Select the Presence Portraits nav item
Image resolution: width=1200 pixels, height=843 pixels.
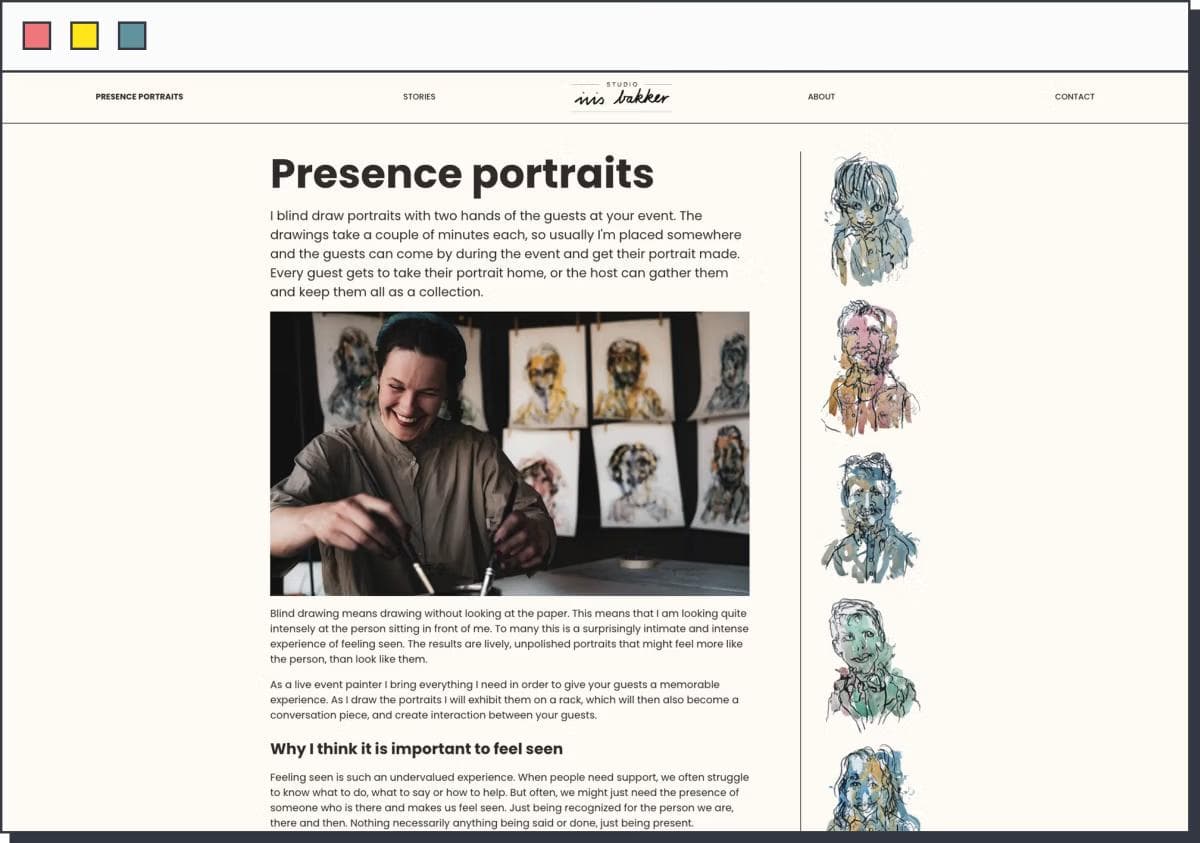(x=138, y=96)
